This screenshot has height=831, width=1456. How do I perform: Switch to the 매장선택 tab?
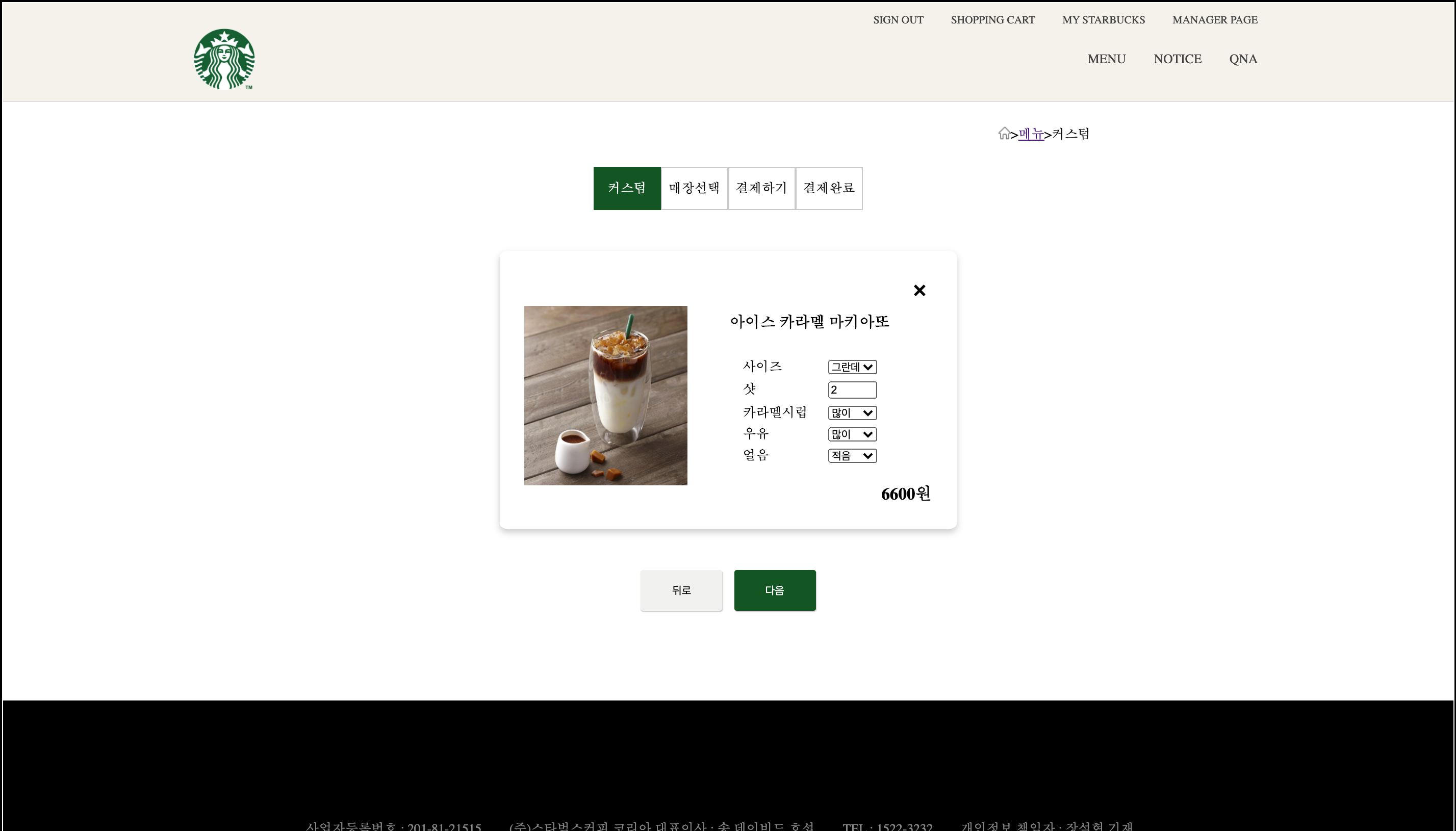pyautogui.click(x=694, y=188)
